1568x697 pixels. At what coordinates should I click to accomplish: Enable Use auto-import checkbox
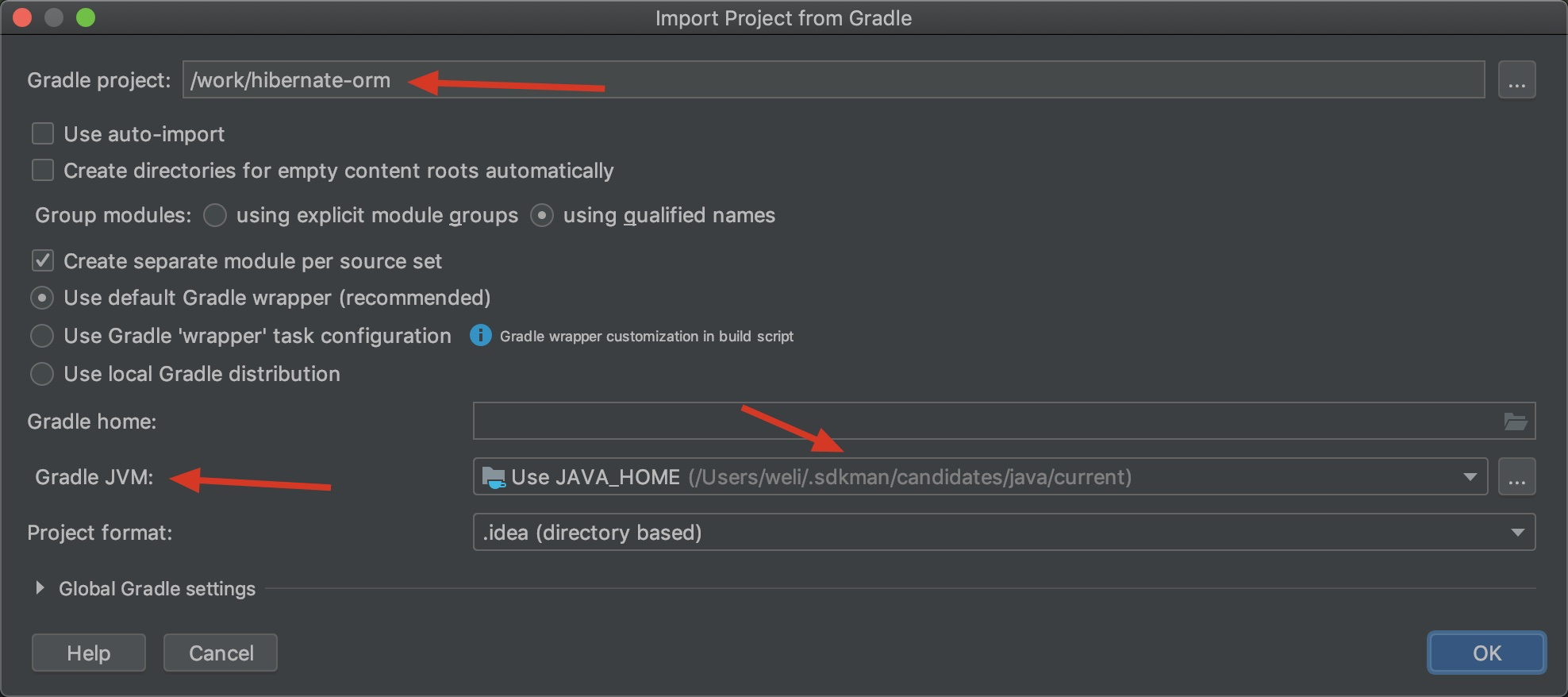[43, 133]
